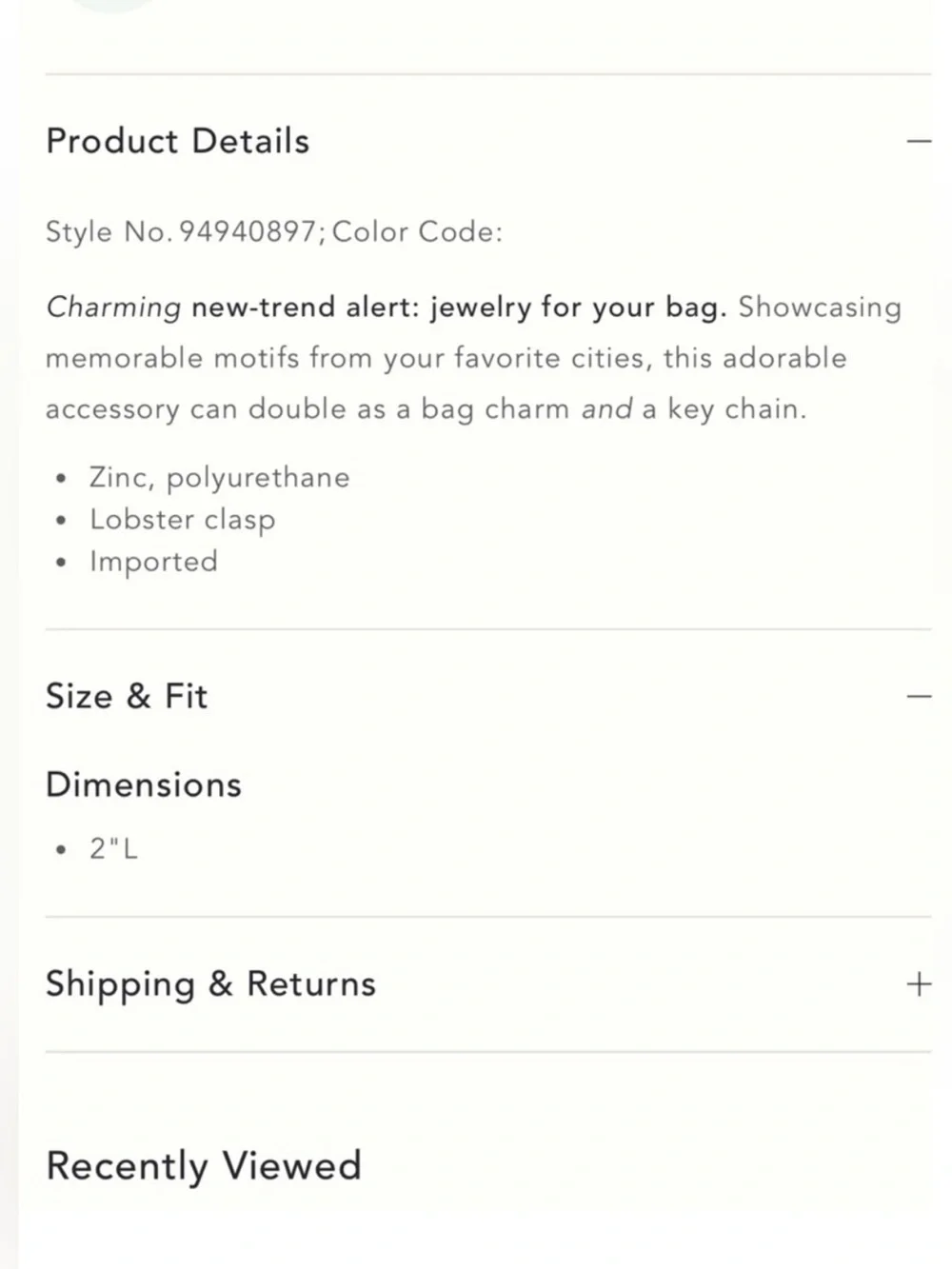Collapse Product Details using the minus icon
This screenshot has height=1269, width=952.
[919, 141]
